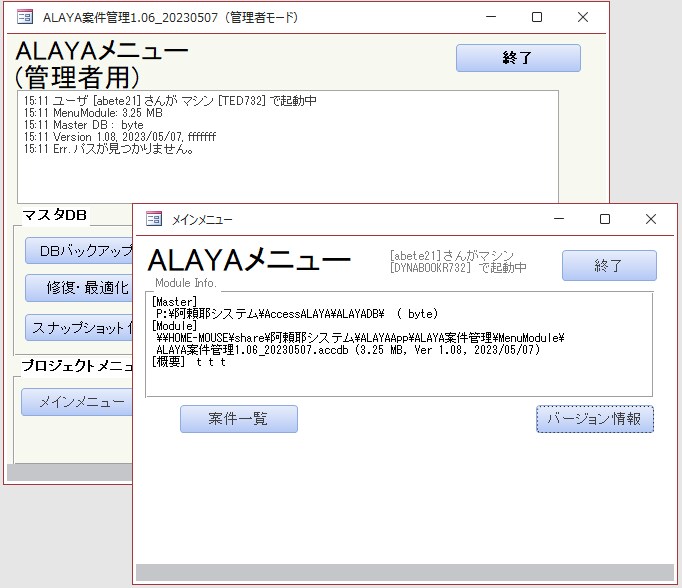Click the スナップショット button in the admin window
The width and height of the screenshot is (682, 588).
(x=79, y=327)
